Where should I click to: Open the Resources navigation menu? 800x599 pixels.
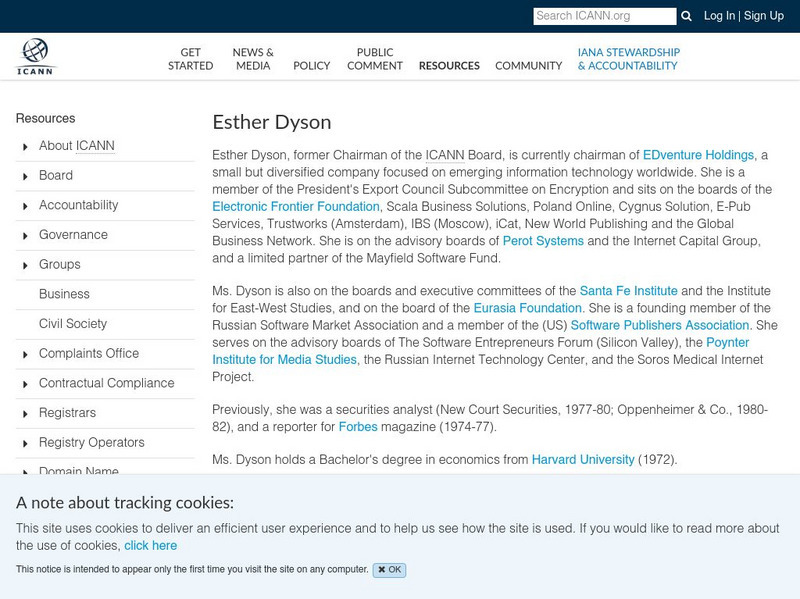(x=449, y=64)
